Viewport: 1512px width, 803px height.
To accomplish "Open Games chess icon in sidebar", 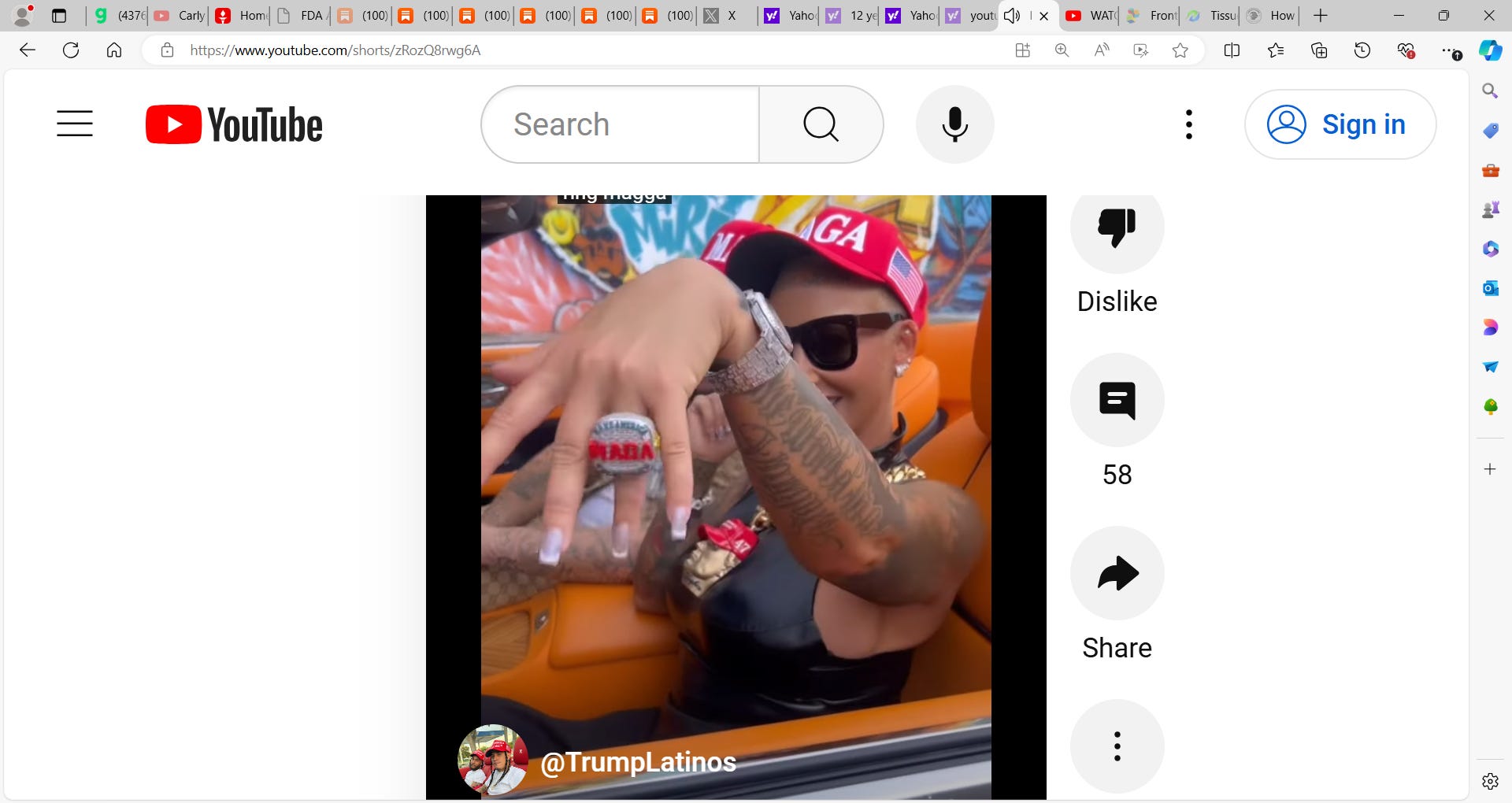I will (1490, 209).
